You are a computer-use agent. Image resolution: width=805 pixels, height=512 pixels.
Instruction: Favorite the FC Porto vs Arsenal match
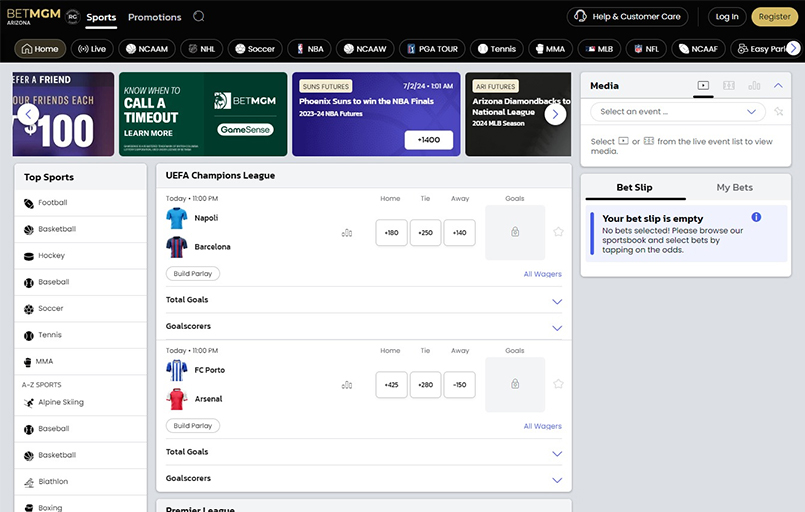coord(558,384)
